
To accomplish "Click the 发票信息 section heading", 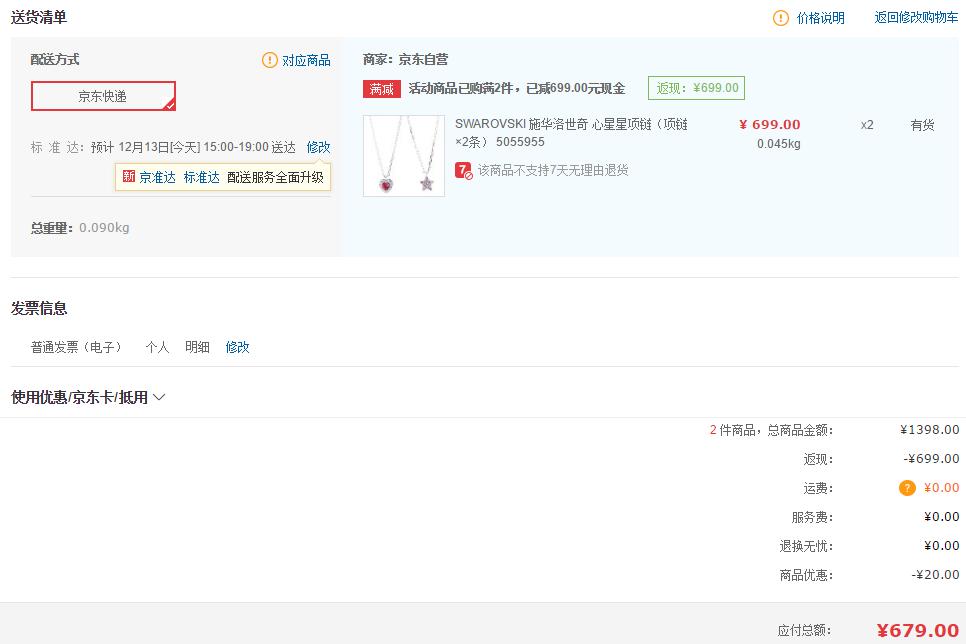I will 39,308.
